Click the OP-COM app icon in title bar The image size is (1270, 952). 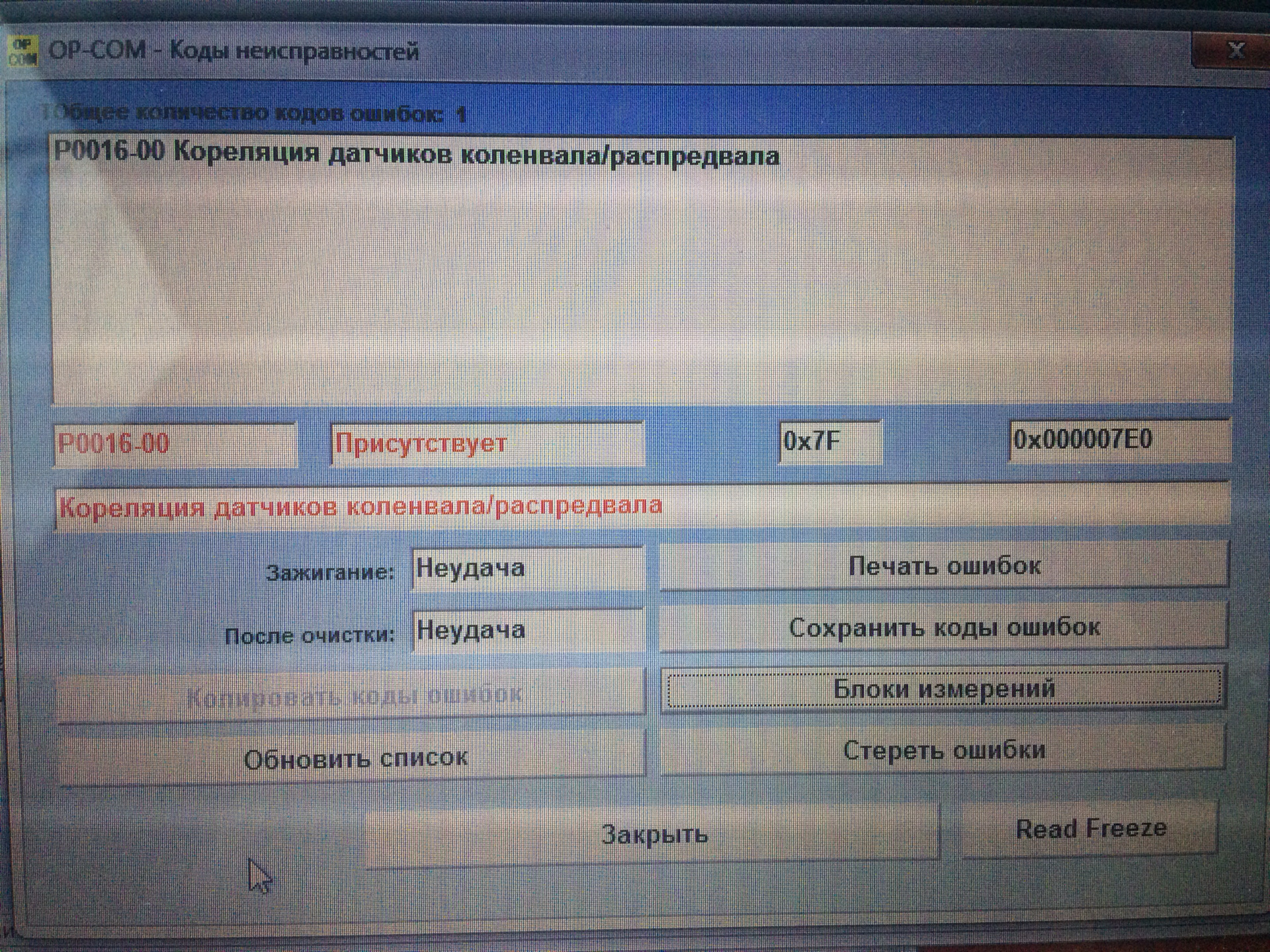click(23, 52)
